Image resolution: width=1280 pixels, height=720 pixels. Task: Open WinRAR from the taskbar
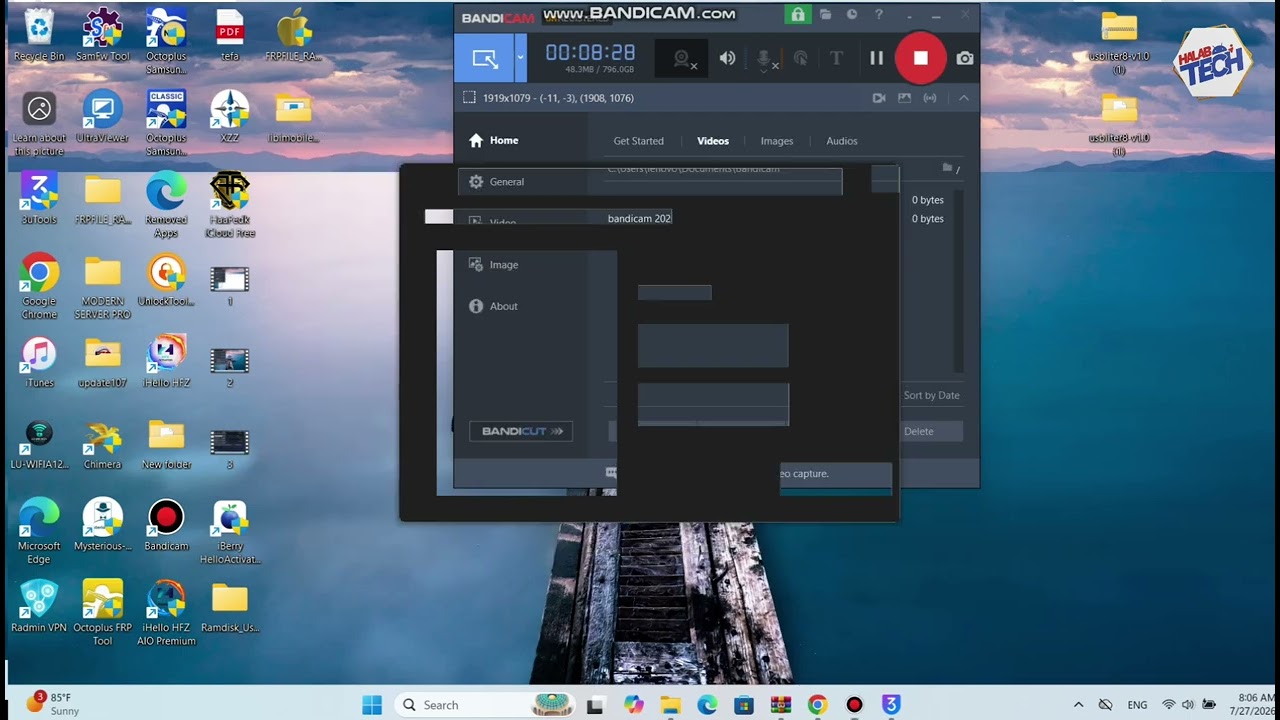780,705
